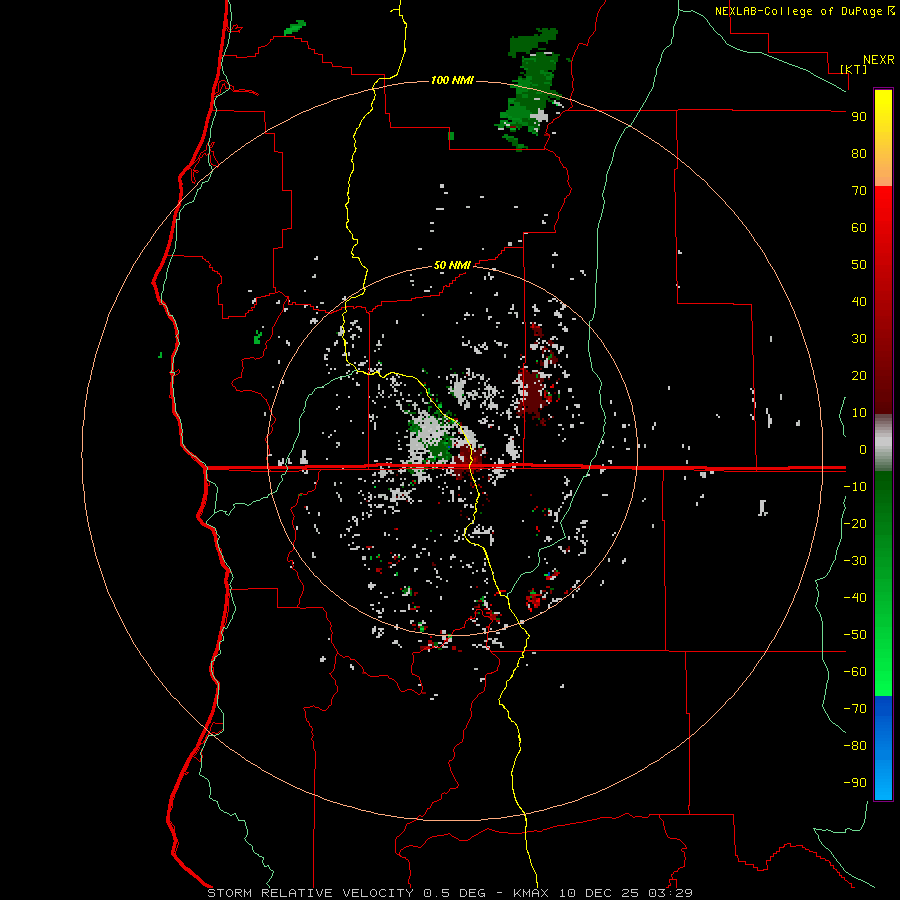Select the -60 tick label on velocity scale
The height and width of the screenshot is (900, 900).
click(x=855, y=672)
